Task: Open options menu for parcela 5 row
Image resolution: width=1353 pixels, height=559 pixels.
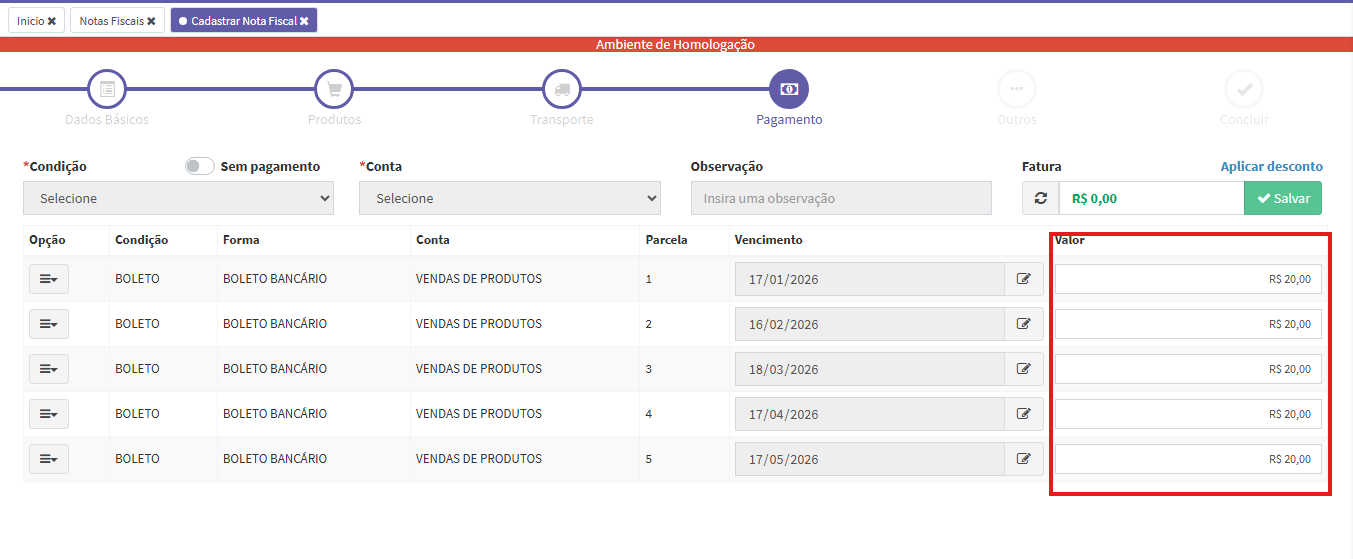Action: click(48, 459)
